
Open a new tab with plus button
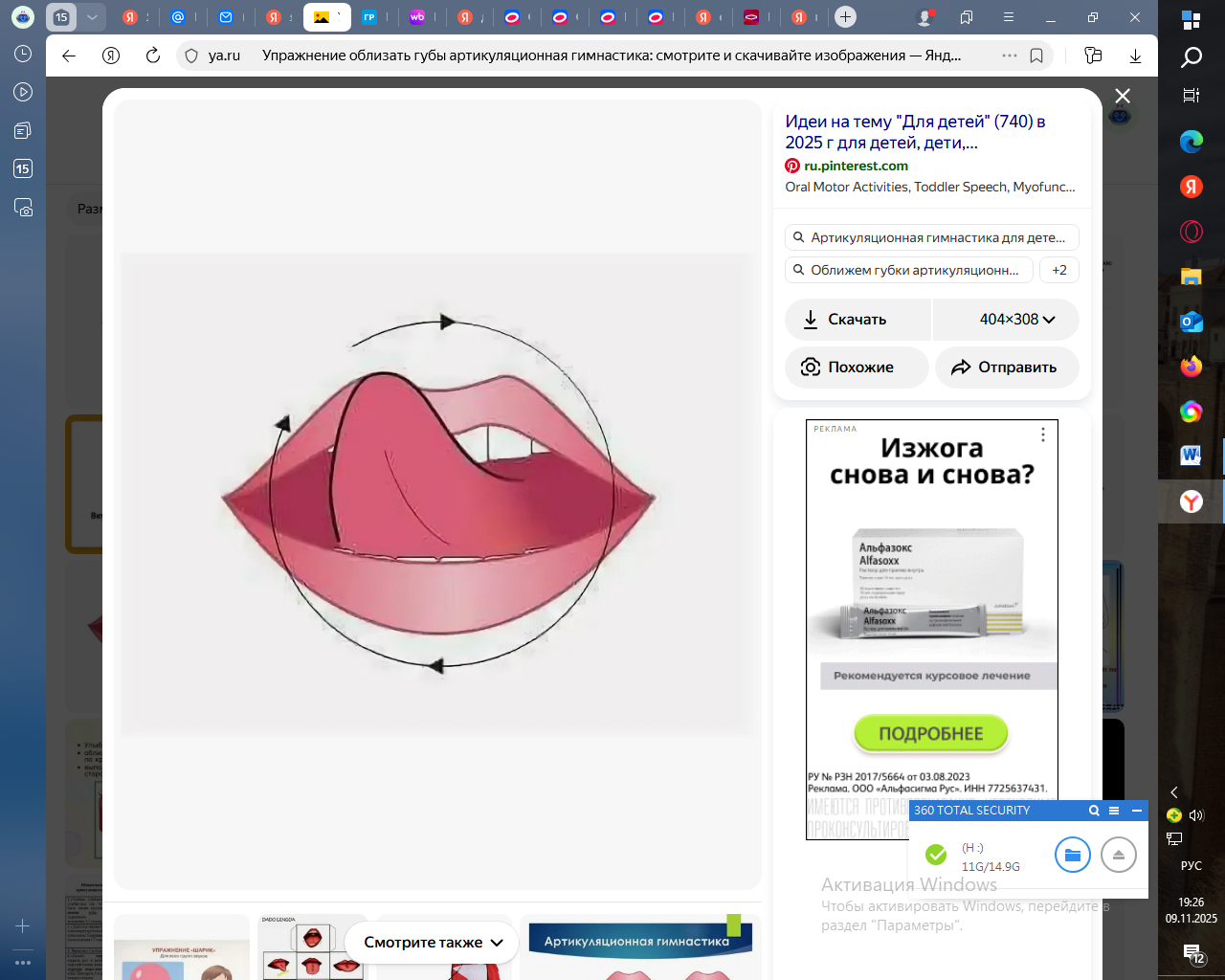(x=845, y=17)
